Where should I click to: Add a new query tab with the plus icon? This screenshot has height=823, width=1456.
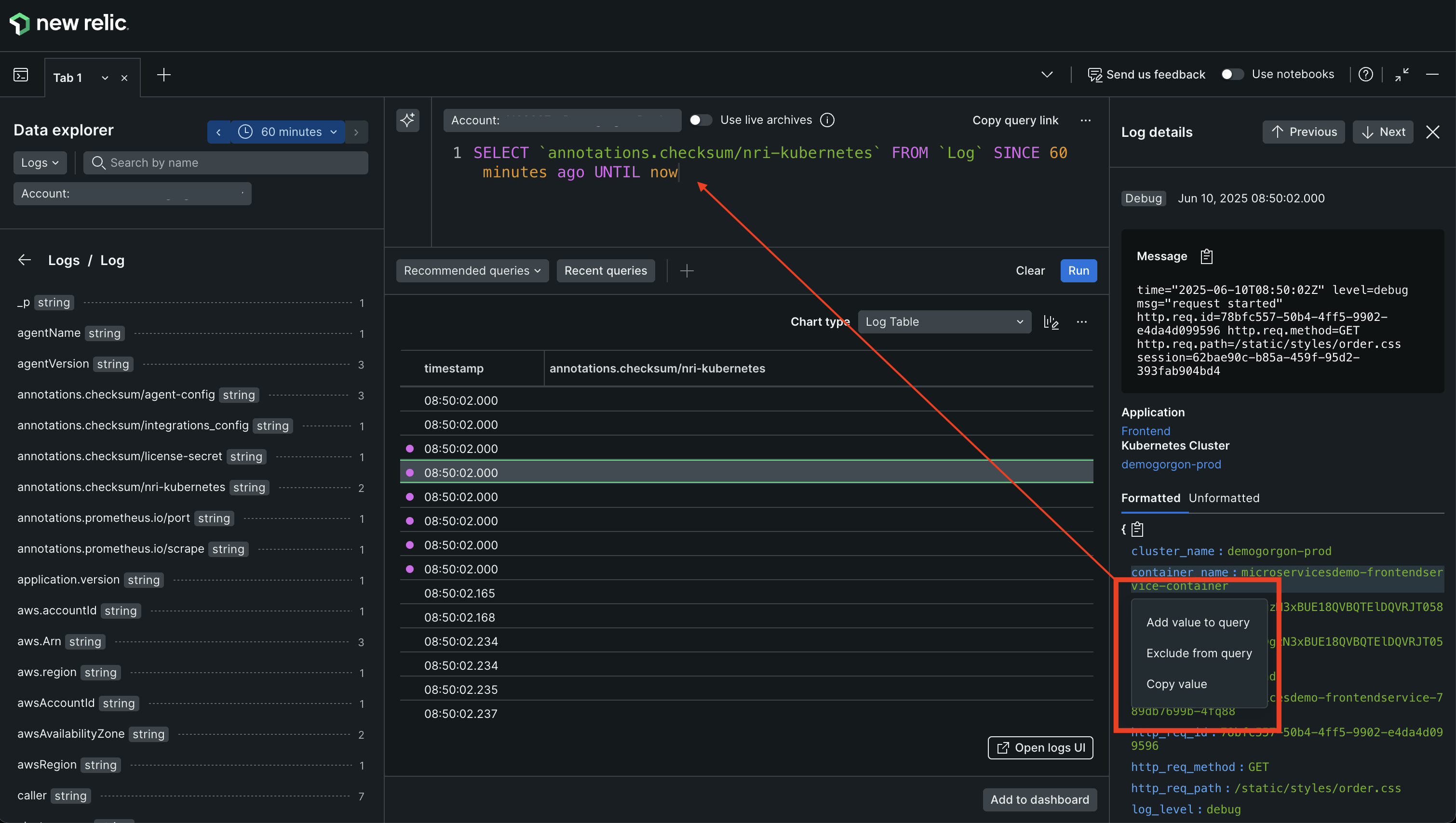point(163,75)
